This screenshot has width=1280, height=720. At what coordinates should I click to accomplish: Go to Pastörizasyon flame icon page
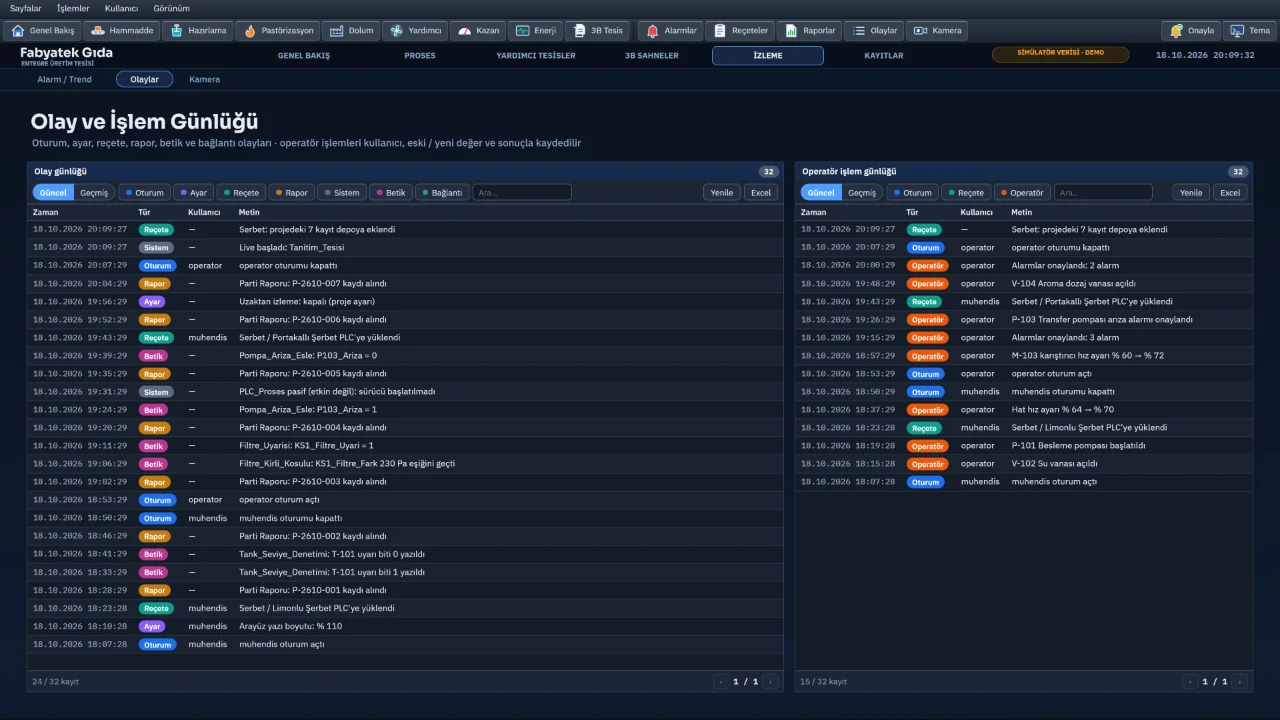coord(278,31)
